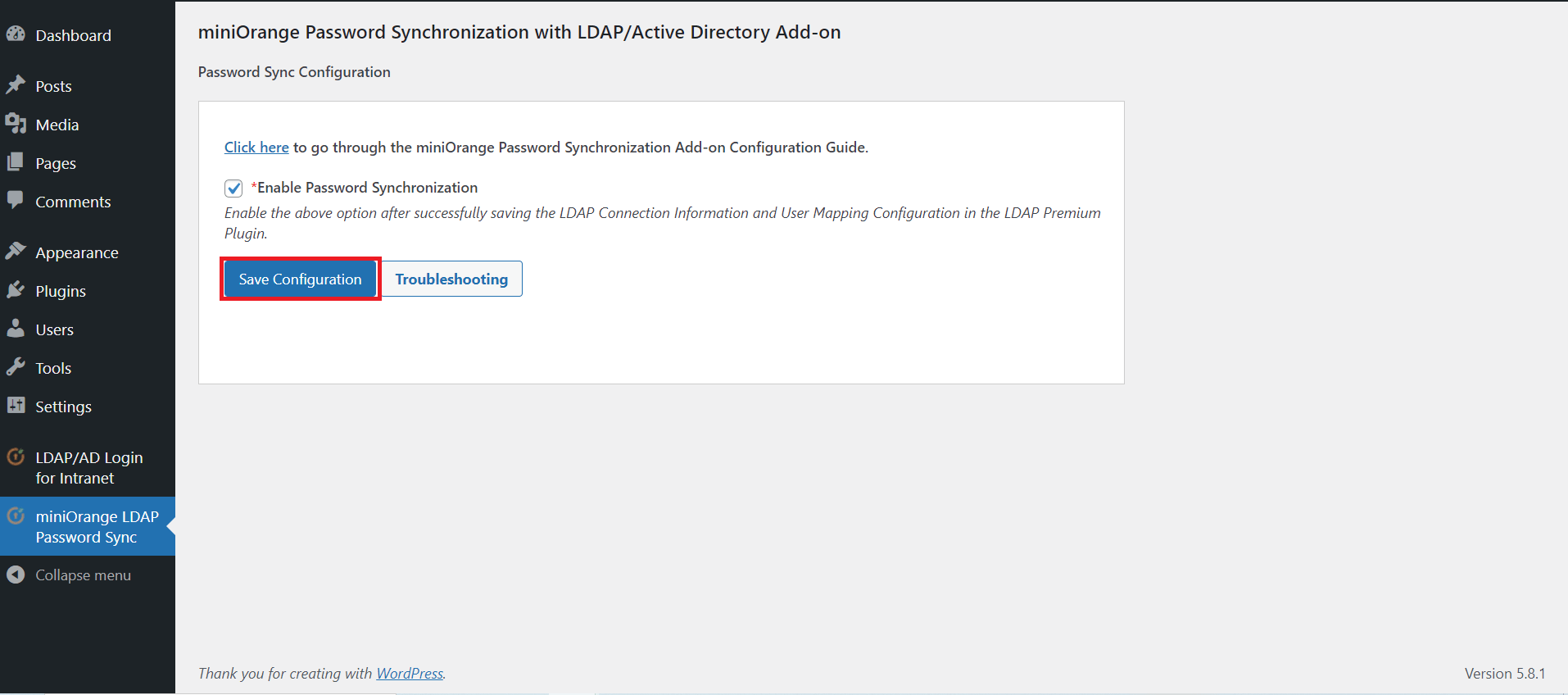The width and height of the screenshot is (1568, 695).
Task: Click the Comments speech bubble icon
Action: coord(16,201)
